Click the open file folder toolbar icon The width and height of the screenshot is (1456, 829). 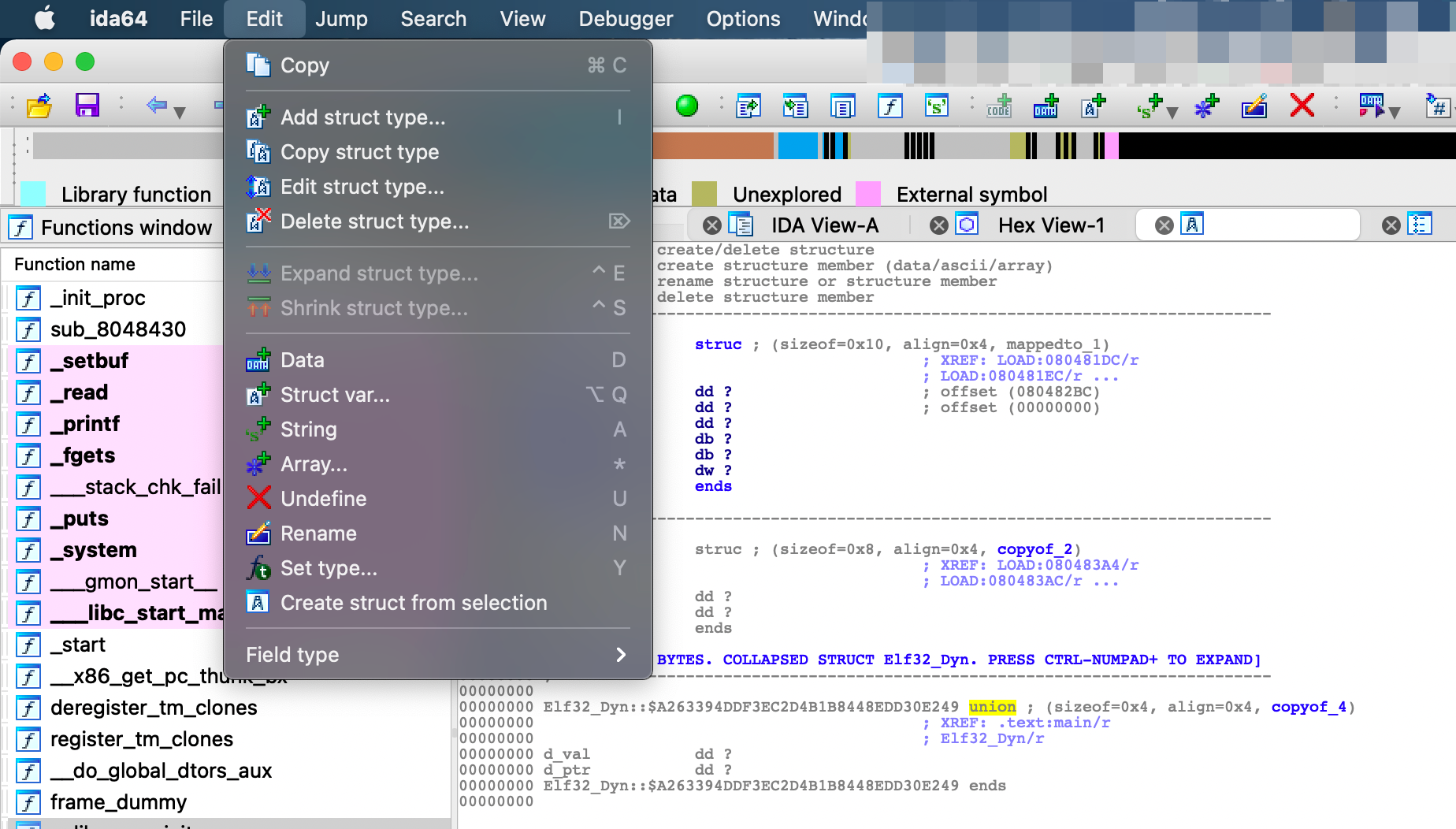(x=39, y=105)
